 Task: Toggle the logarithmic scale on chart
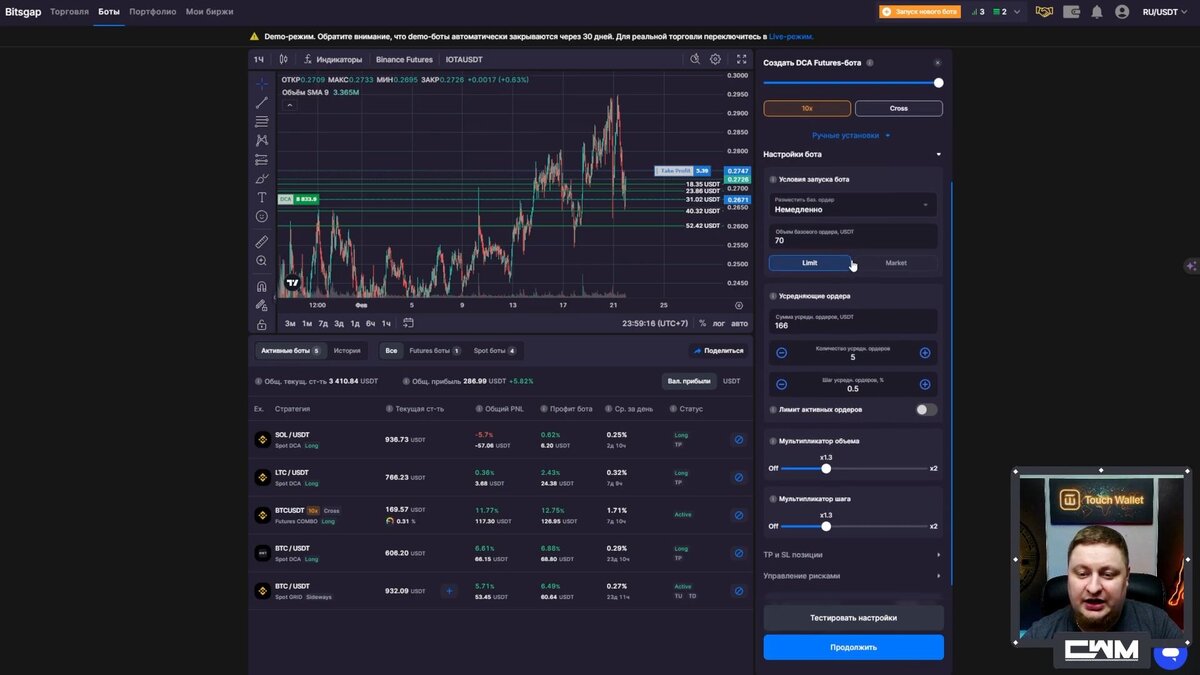point(719,323)
